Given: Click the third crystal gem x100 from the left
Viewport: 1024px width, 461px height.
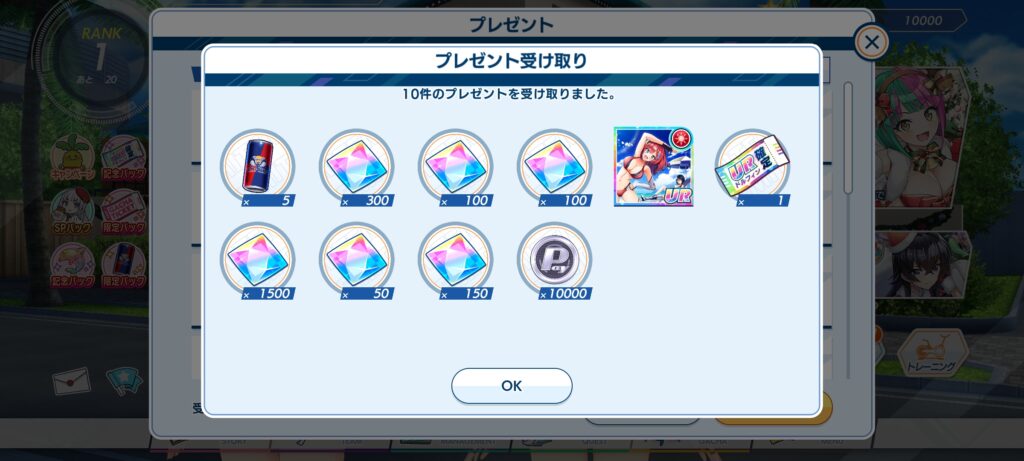Looking at the screenshot, I should 456,167.
